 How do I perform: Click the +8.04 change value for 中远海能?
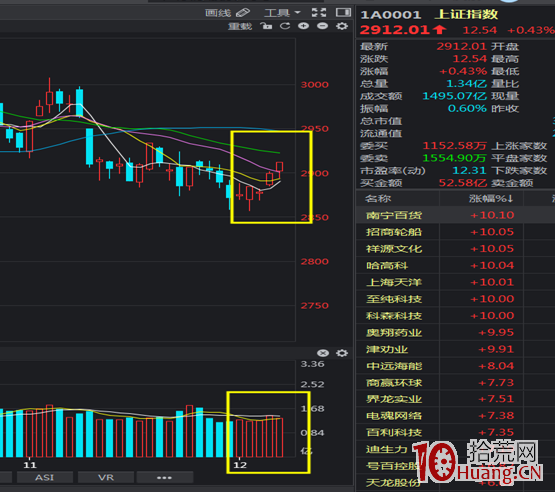point(496,366)
